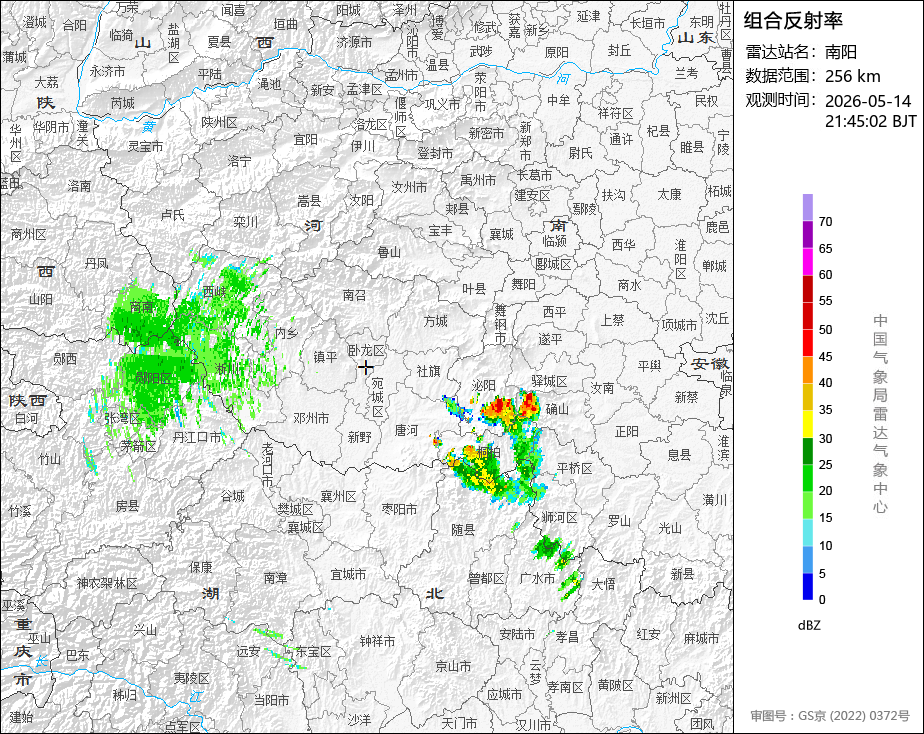This screenshot has height=734, width=924.
Task: Click the 舞钢市 map label
Action: [x=500, y=324]
